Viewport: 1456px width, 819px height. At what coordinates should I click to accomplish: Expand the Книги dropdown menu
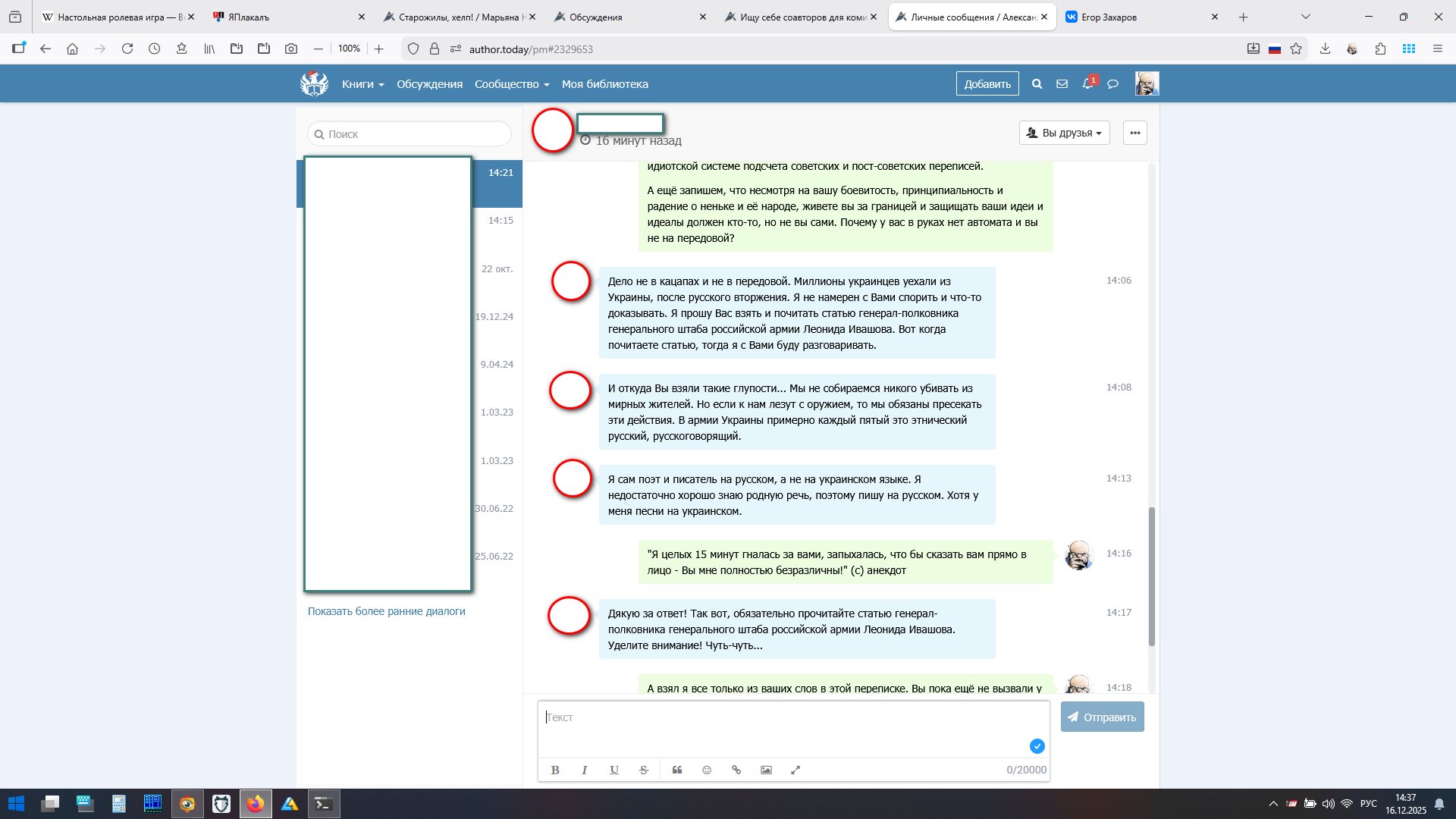[362, 84]
